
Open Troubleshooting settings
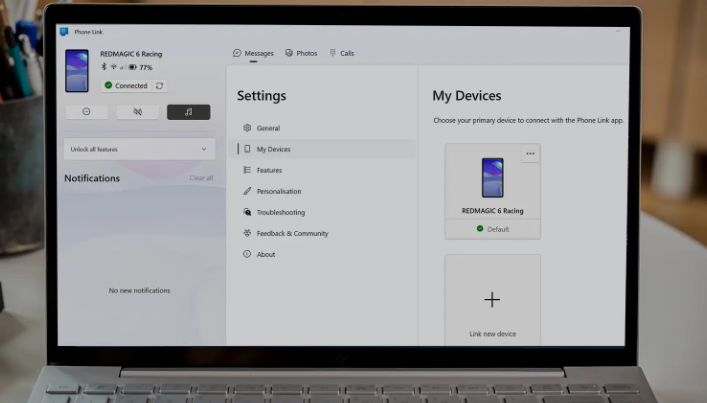[x=322, y=212]
